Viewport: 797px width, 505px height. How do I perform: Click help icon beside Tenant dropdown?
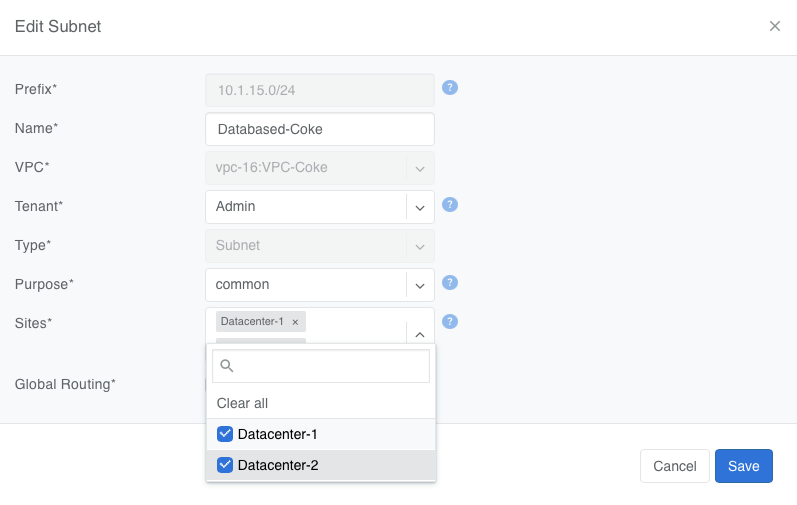coord(450,205)
